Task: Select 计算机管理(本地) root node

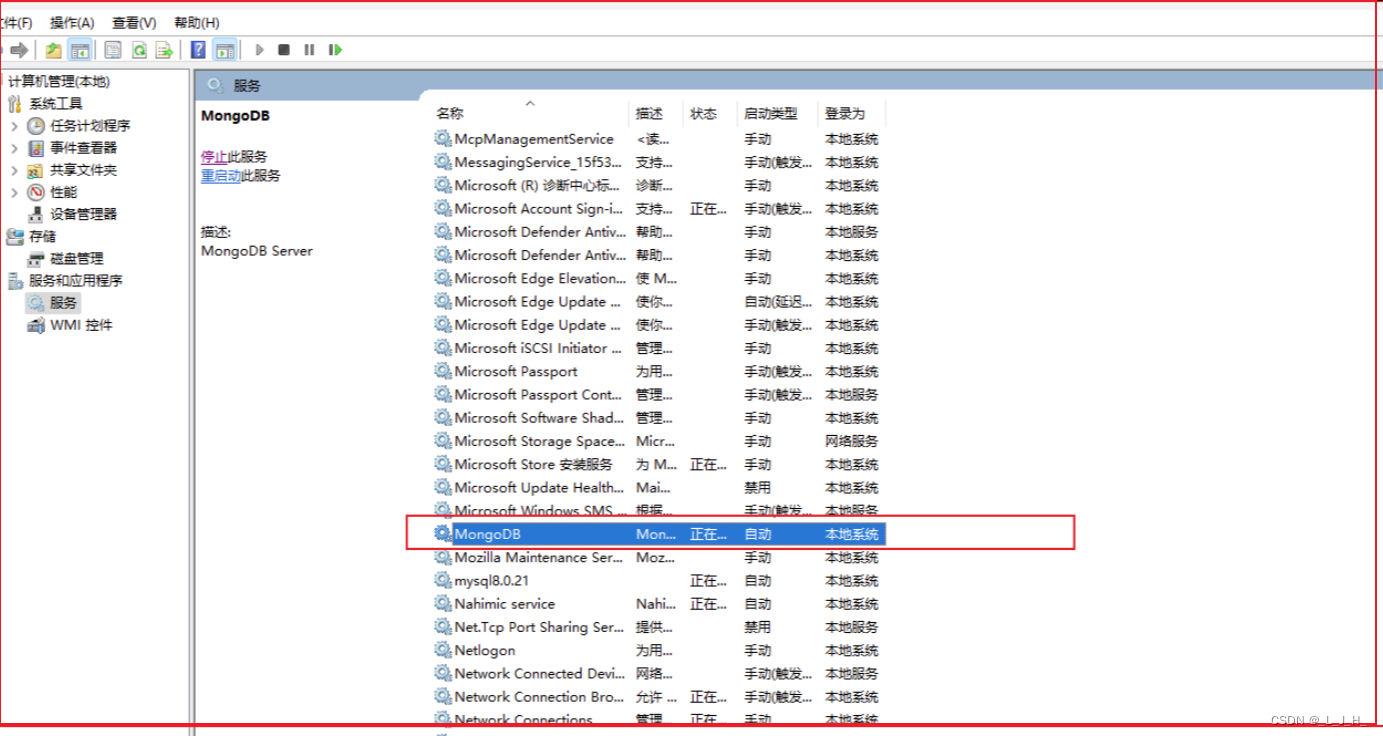Action: (x=59, y=82)
